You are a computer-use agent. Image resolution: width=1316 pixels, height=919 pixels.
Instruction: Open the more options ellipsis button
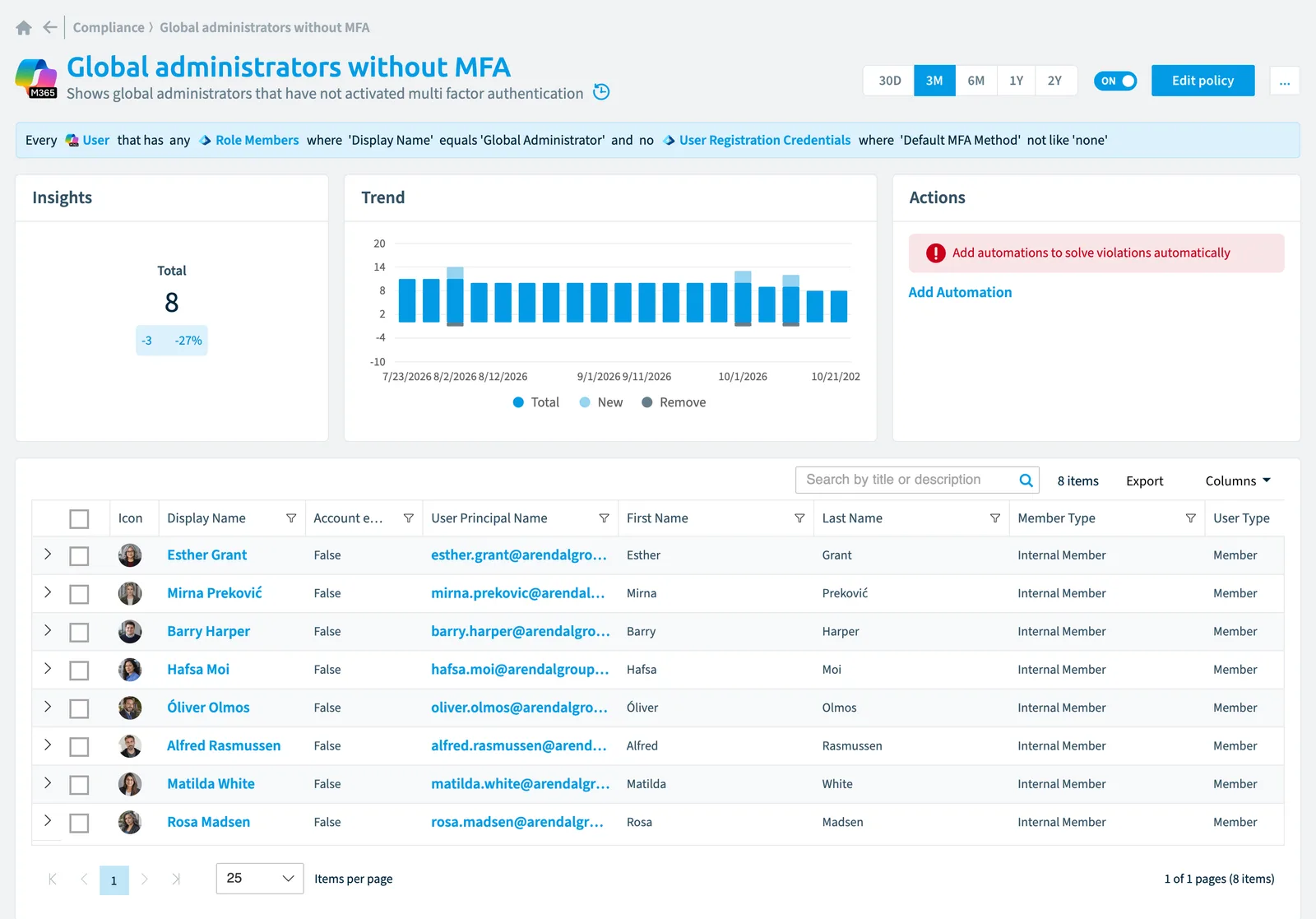click(1285, 81)
